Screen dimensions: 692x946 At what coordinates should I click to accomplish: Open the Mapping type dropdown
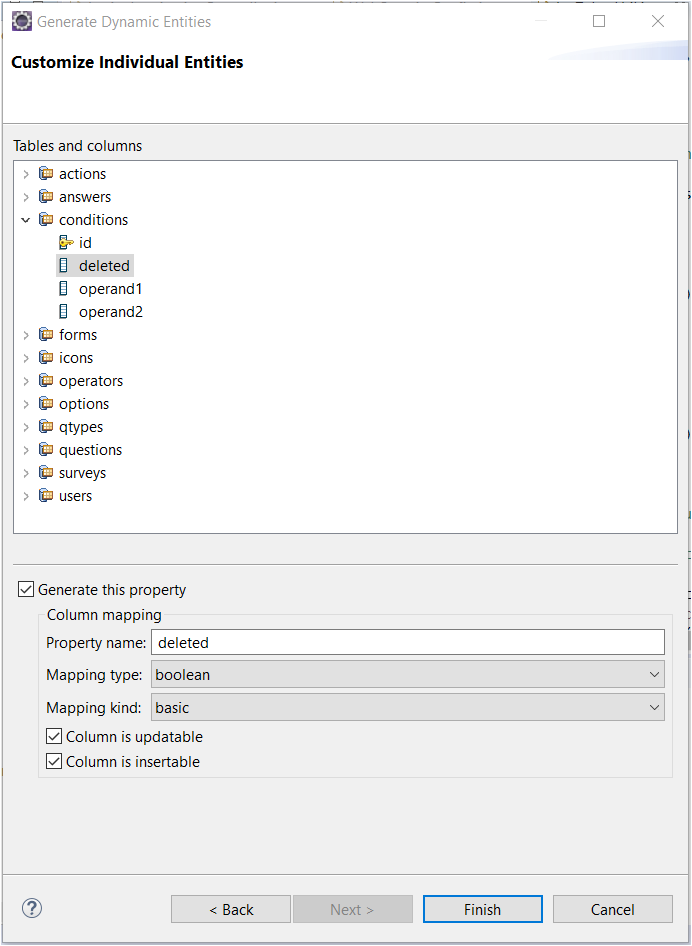[407, 675]
